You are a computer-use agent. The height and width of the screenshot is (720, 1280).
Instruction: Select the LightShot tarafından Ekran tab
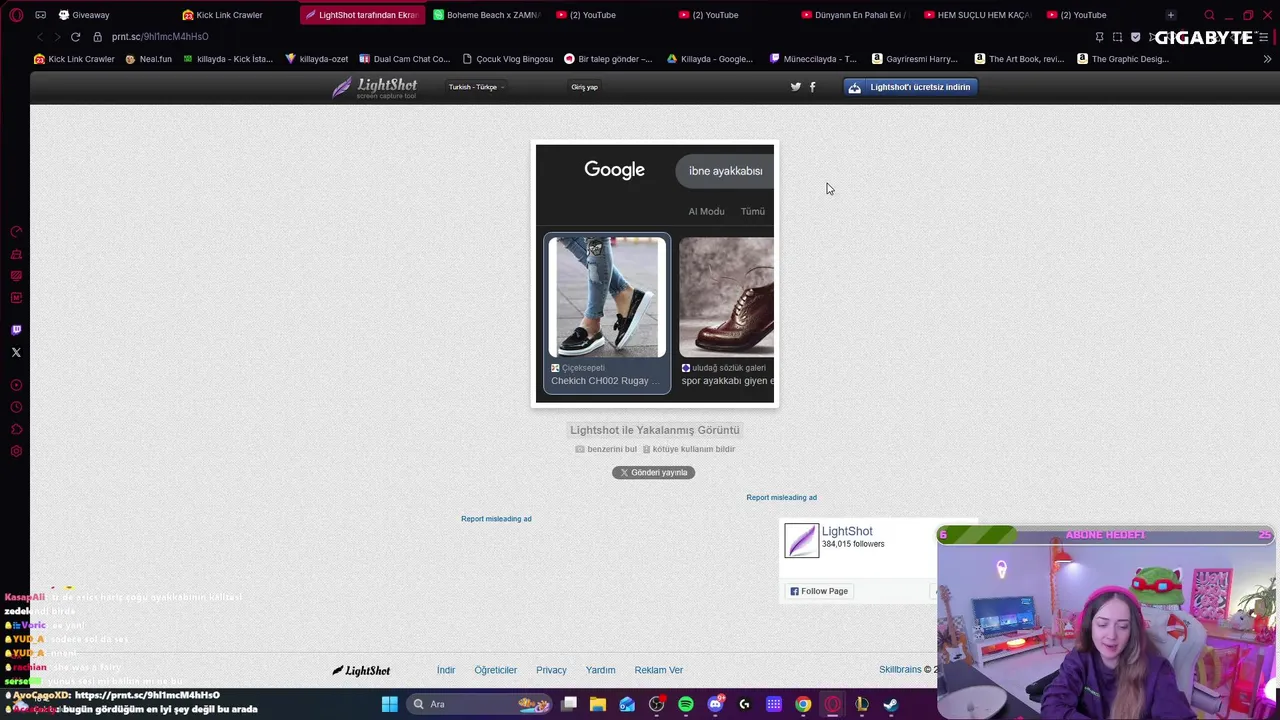coord(361,15)
